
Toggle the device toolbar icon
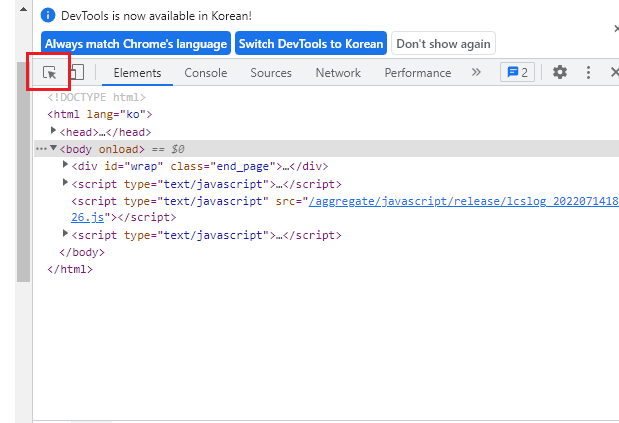click(x=77, y=73)
